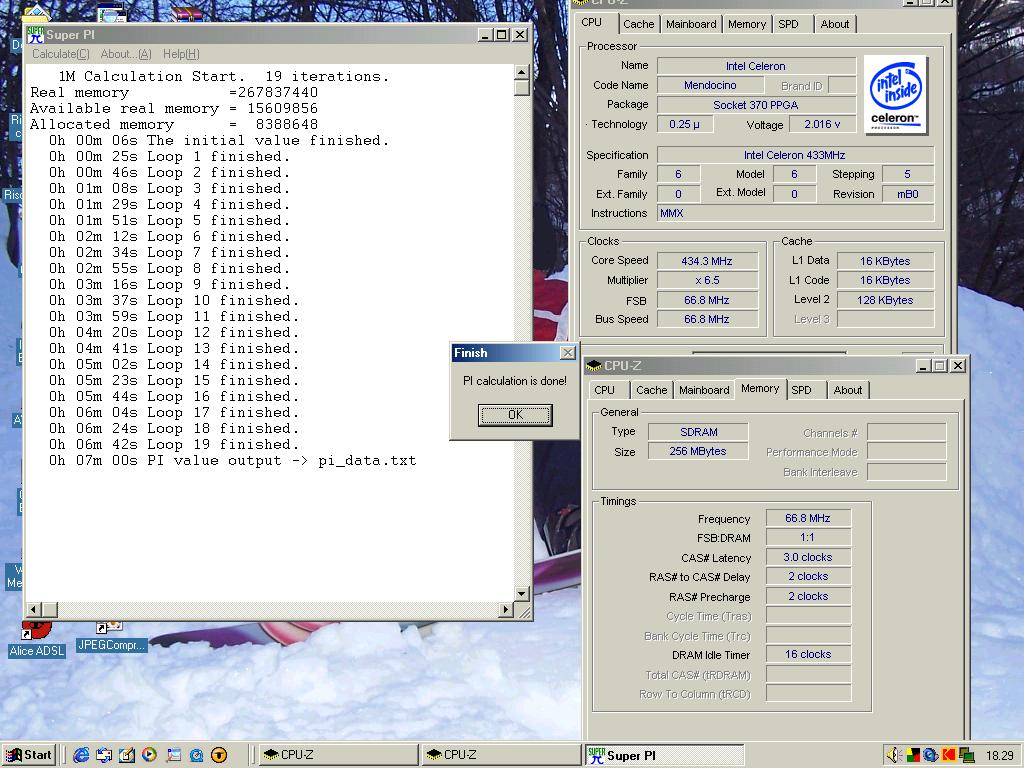Click OK in the Finish dialog
The width and height of the screenshot is (1024, 768).
(515, 415)
